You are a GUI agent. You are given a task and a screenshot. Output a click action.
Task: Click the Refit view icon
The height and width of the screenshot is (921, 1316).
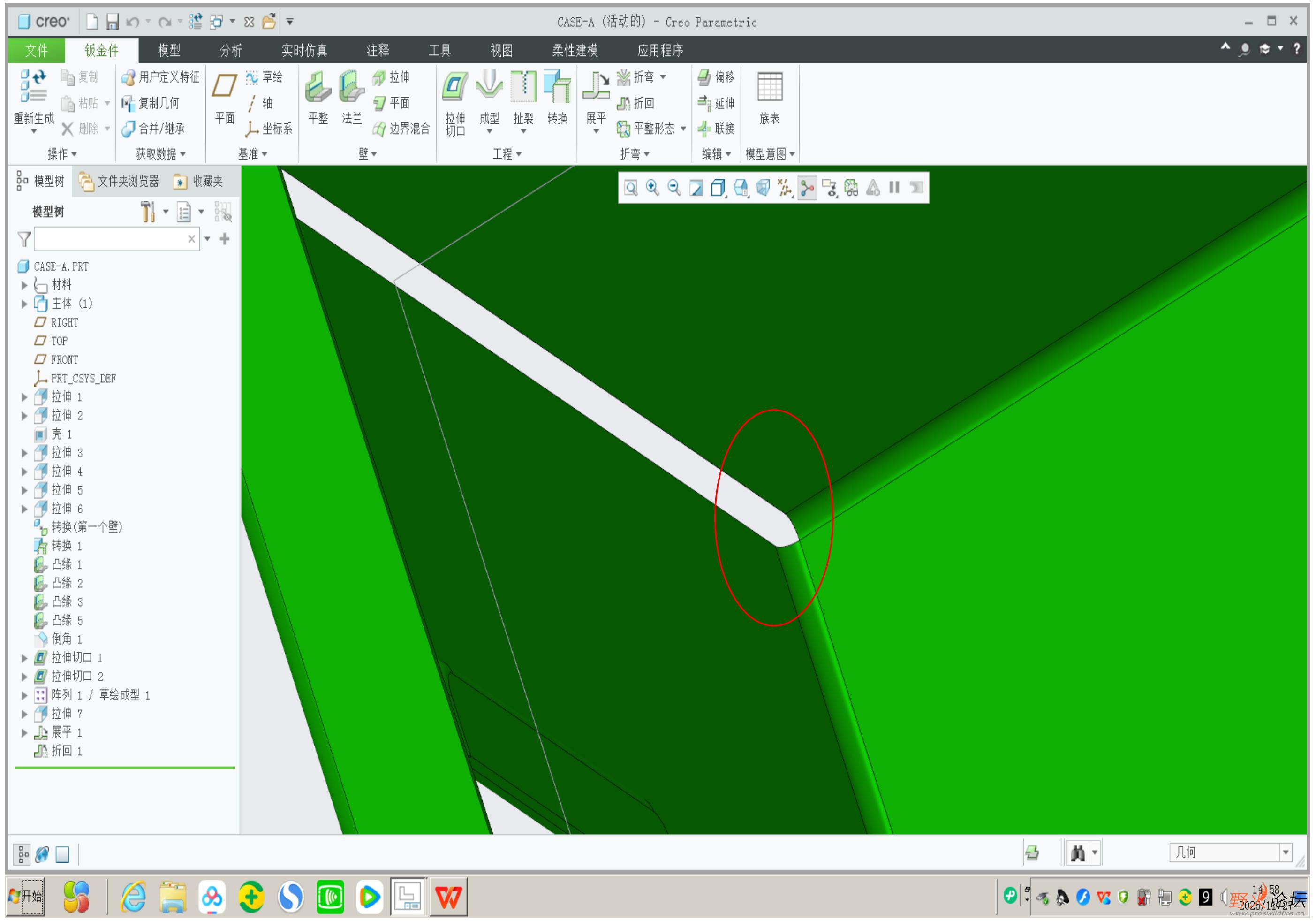point(630,188)
